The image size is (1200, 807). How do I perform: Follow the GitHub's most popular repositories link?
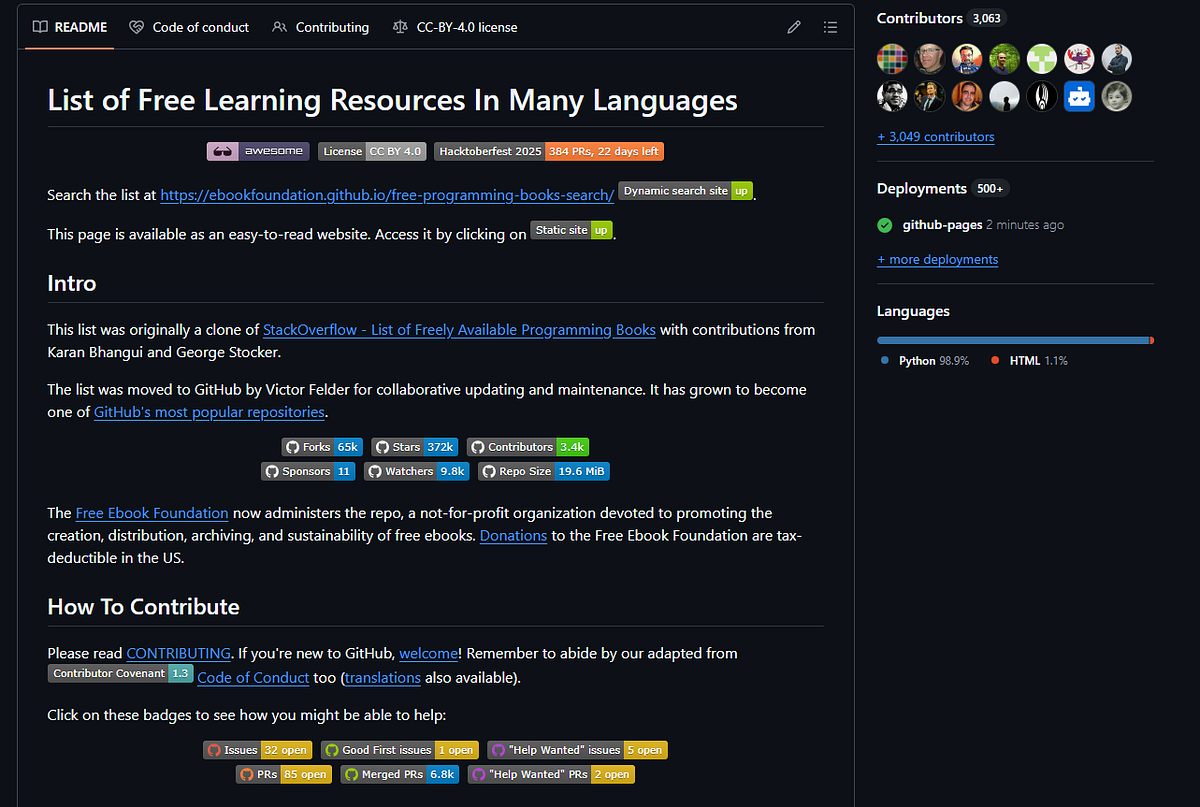(209, 411)
